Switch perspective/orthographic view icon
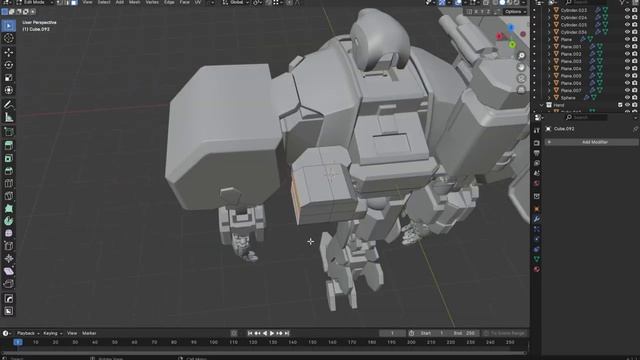This screenshot has width=640, height=360. click(x=521, y=90)
